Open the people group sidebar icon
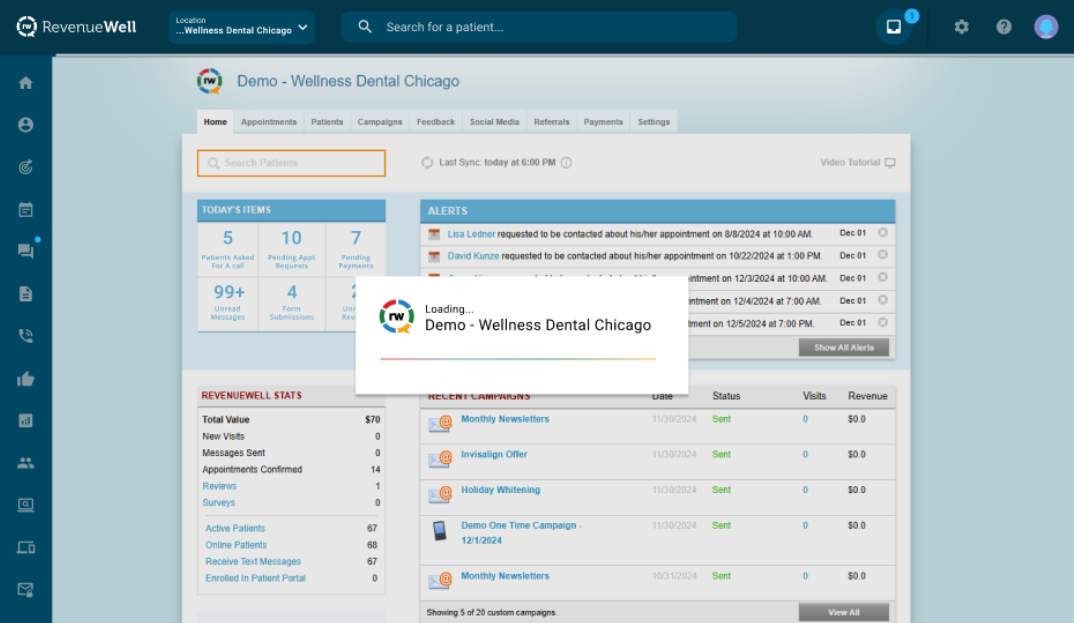This screenshot has width=1074, height=623. point(25,463)
